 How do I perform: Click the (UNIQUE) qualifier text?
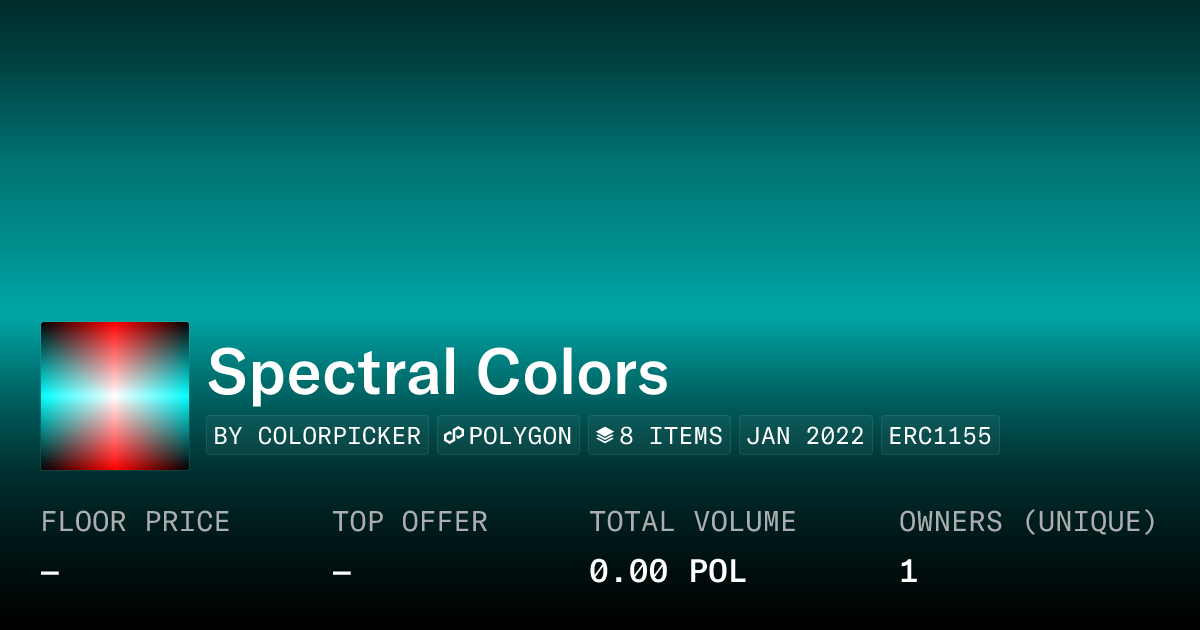point(1089,522)
